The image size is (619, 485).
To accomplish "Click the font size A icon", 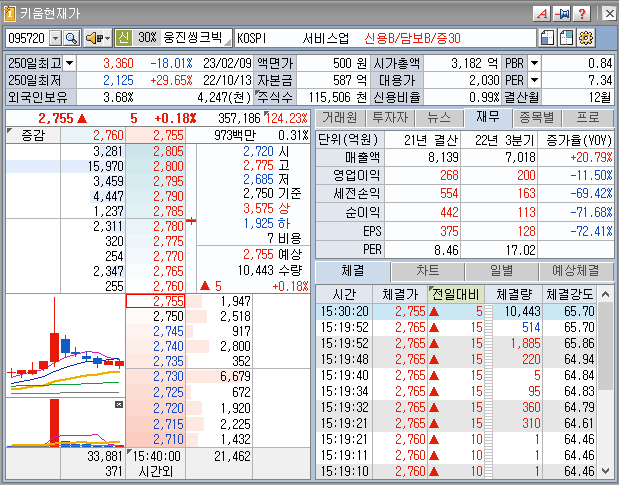I will pyautogui.click(x=542, y=14).
